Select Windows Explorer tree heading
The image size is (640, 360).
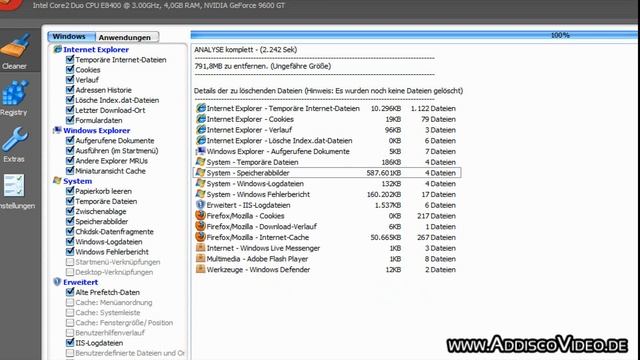click(x=97, y=131)
